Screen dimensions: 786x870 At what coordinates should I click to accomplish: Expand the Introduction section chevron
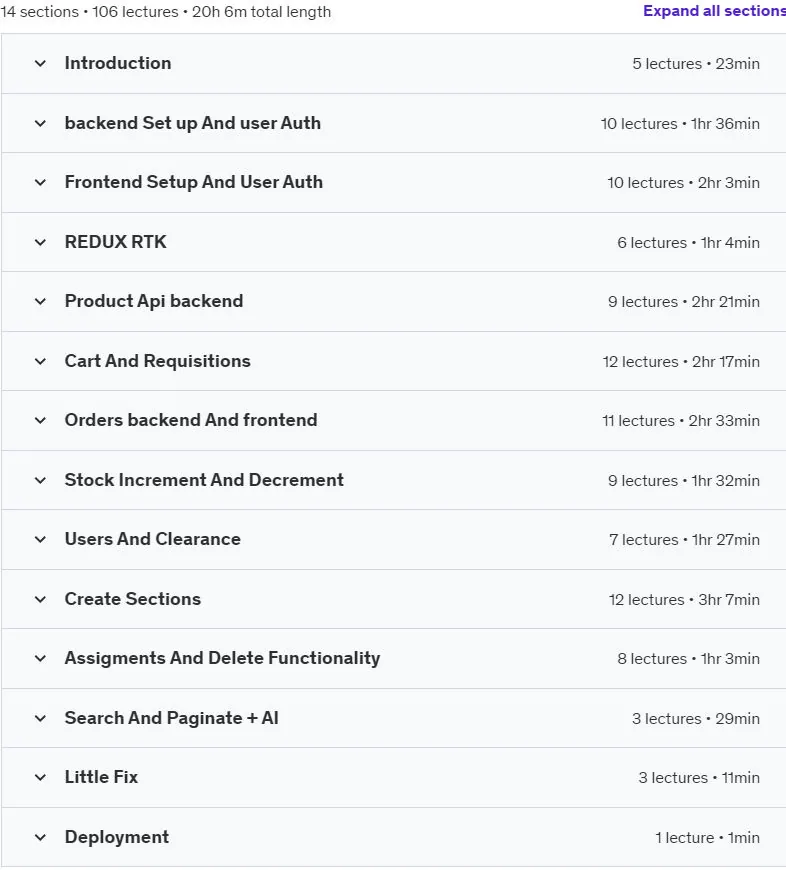point(40,64)
